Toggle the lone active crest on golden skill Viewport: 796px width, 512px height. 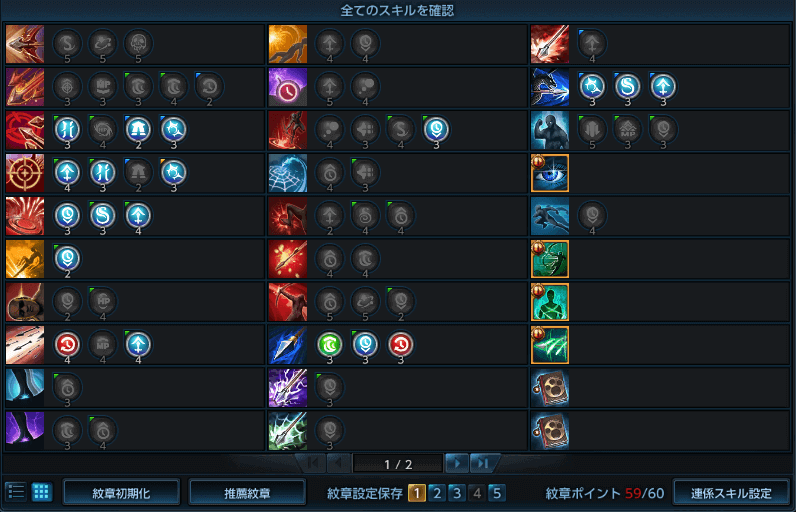tap(67, 258)
